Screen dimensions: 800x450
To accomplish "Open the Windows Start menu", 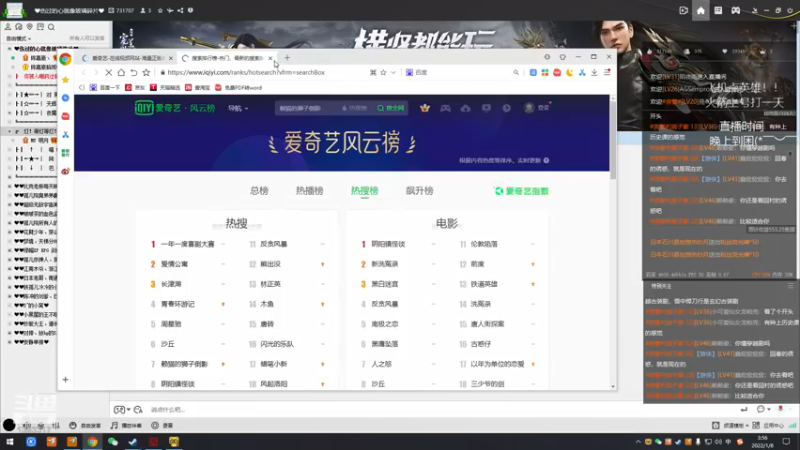I will point(10,441).
